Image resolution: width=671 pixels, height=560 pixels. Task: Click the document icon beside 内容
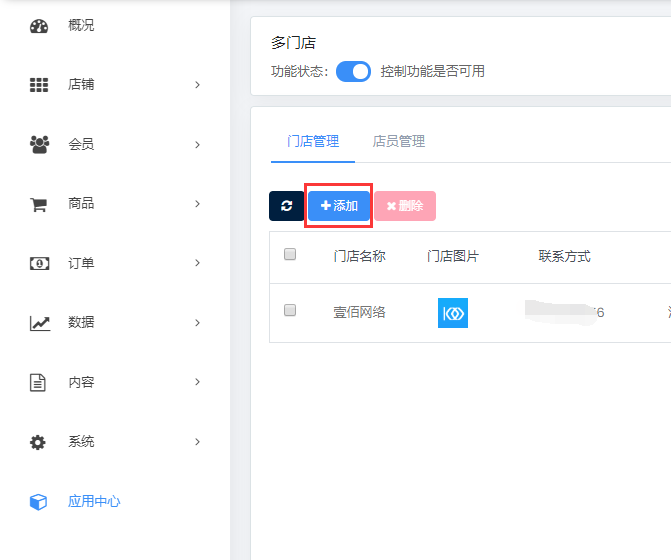tap(39, 382)
